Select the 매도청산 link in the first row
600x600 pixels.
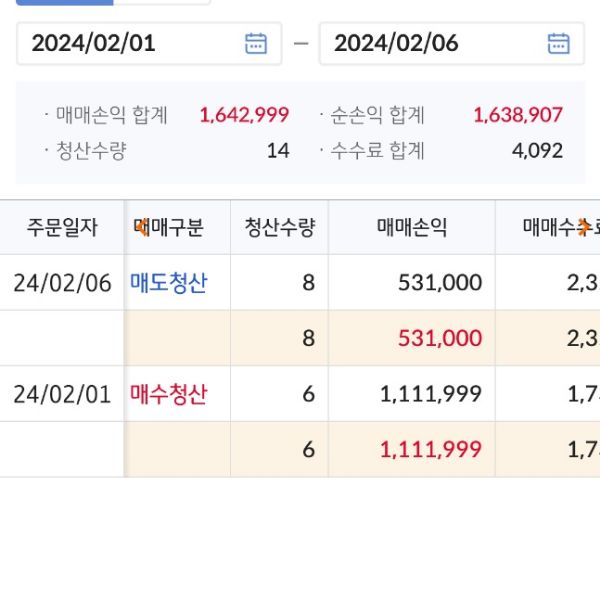[x=169, y=283]
